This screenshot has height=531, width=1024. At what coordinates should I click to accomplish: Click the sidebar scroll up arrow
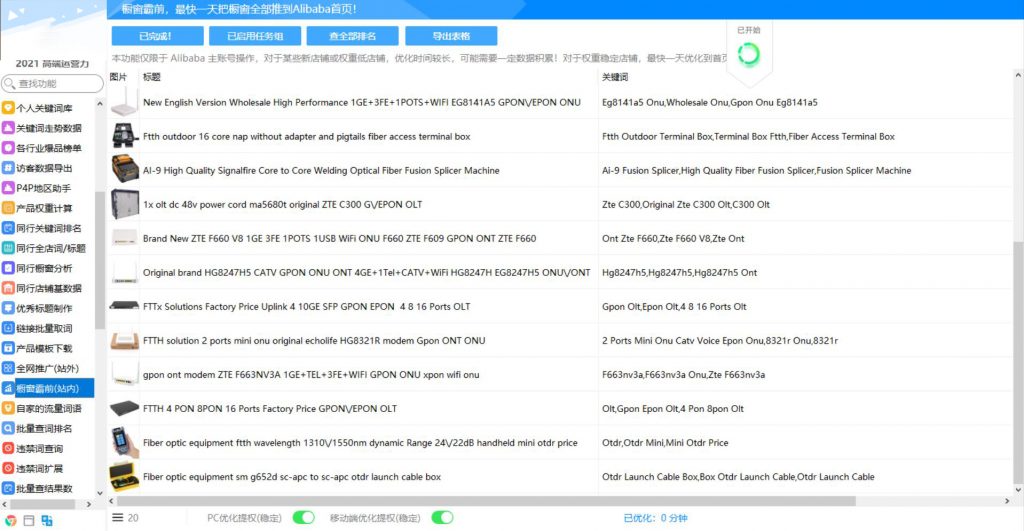(x=100, y=104)
